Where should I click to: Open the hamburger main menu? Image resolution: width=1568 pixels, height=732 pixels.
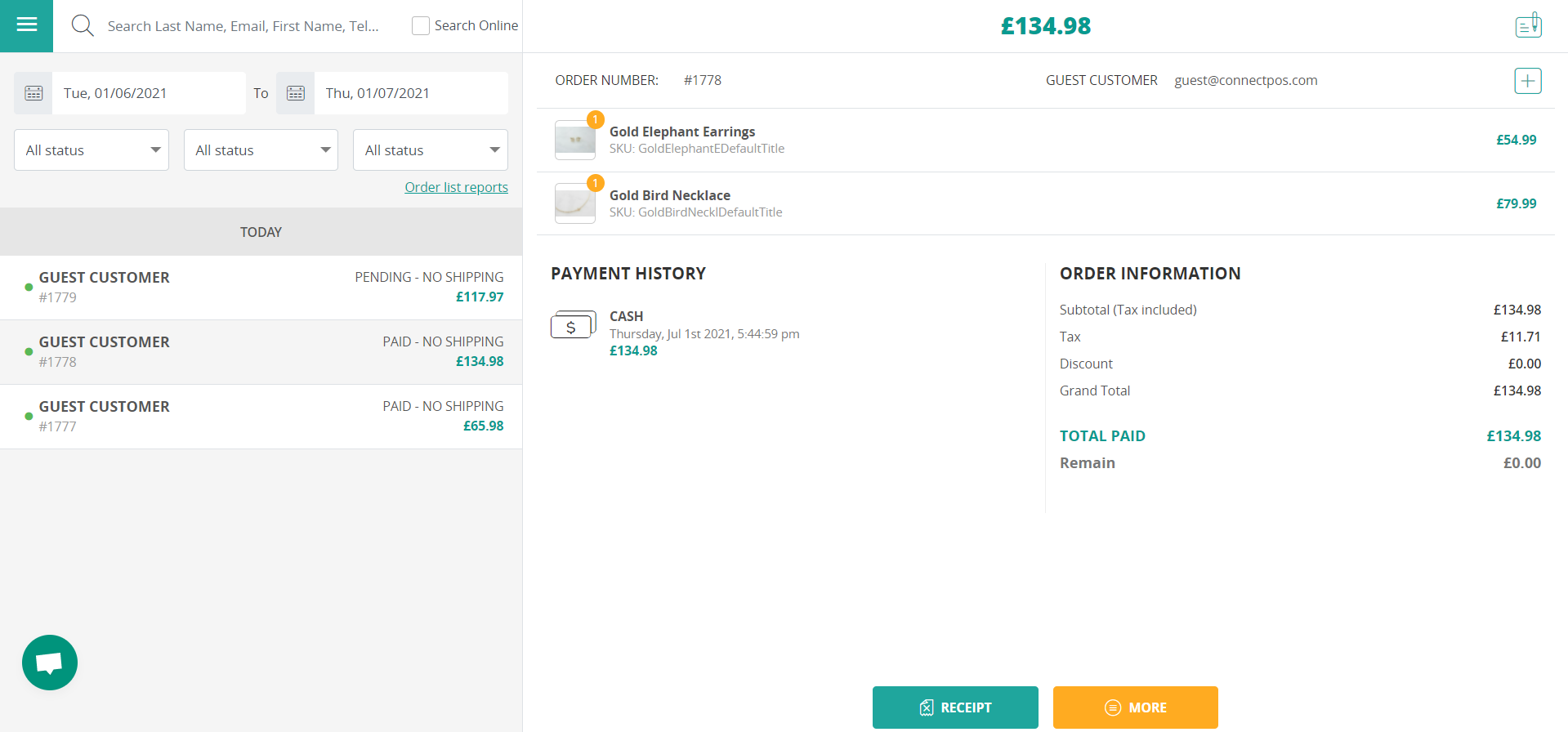[26, 25]
